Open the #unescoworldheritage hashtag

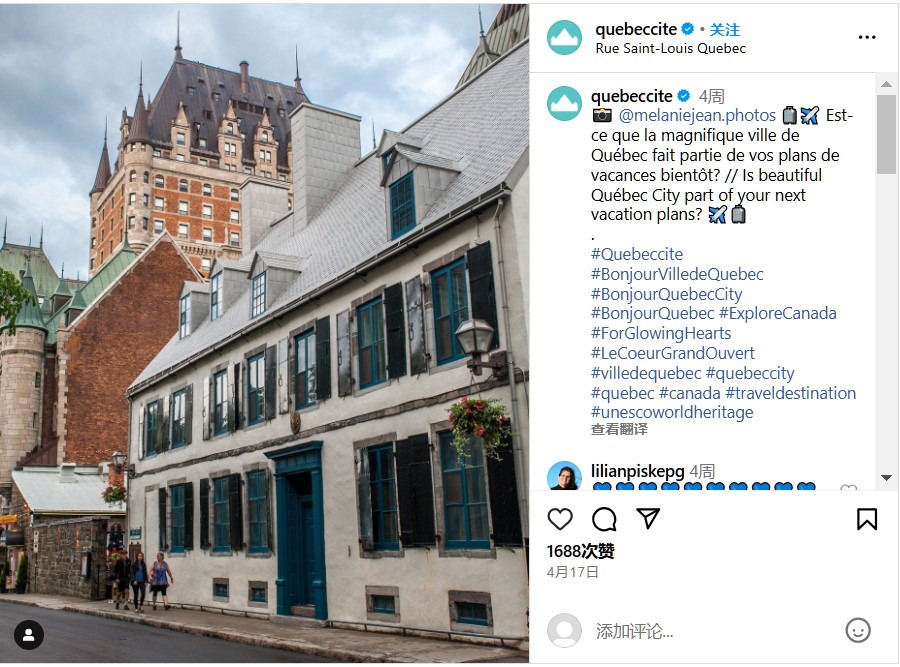click(x=672, y=412)
